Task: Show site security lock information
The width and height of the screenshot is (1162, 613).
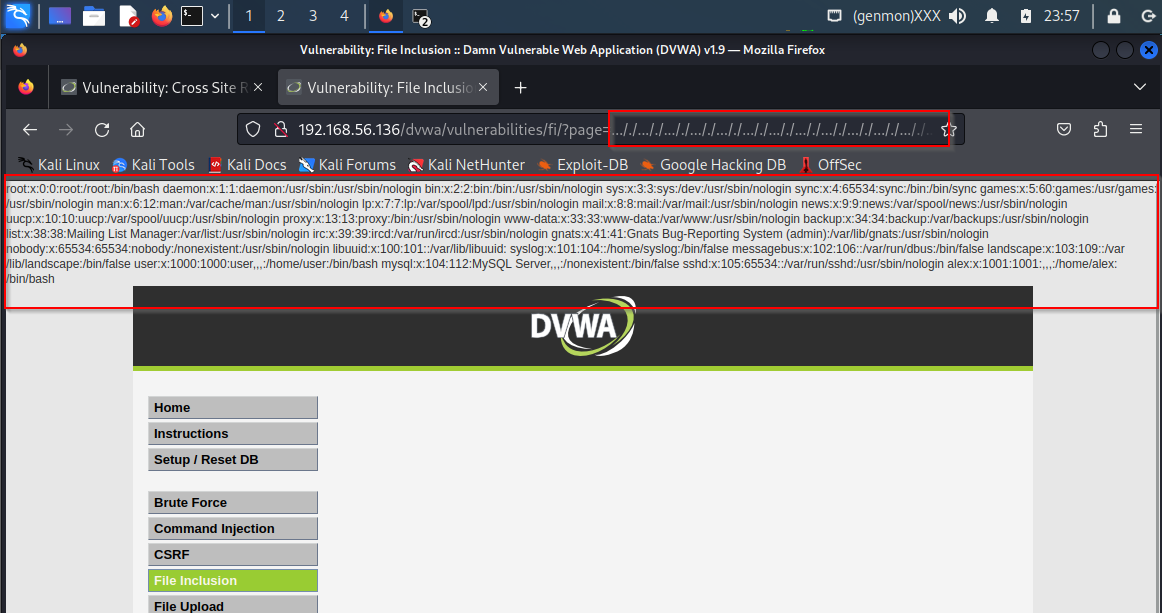Action: [281, 130]
